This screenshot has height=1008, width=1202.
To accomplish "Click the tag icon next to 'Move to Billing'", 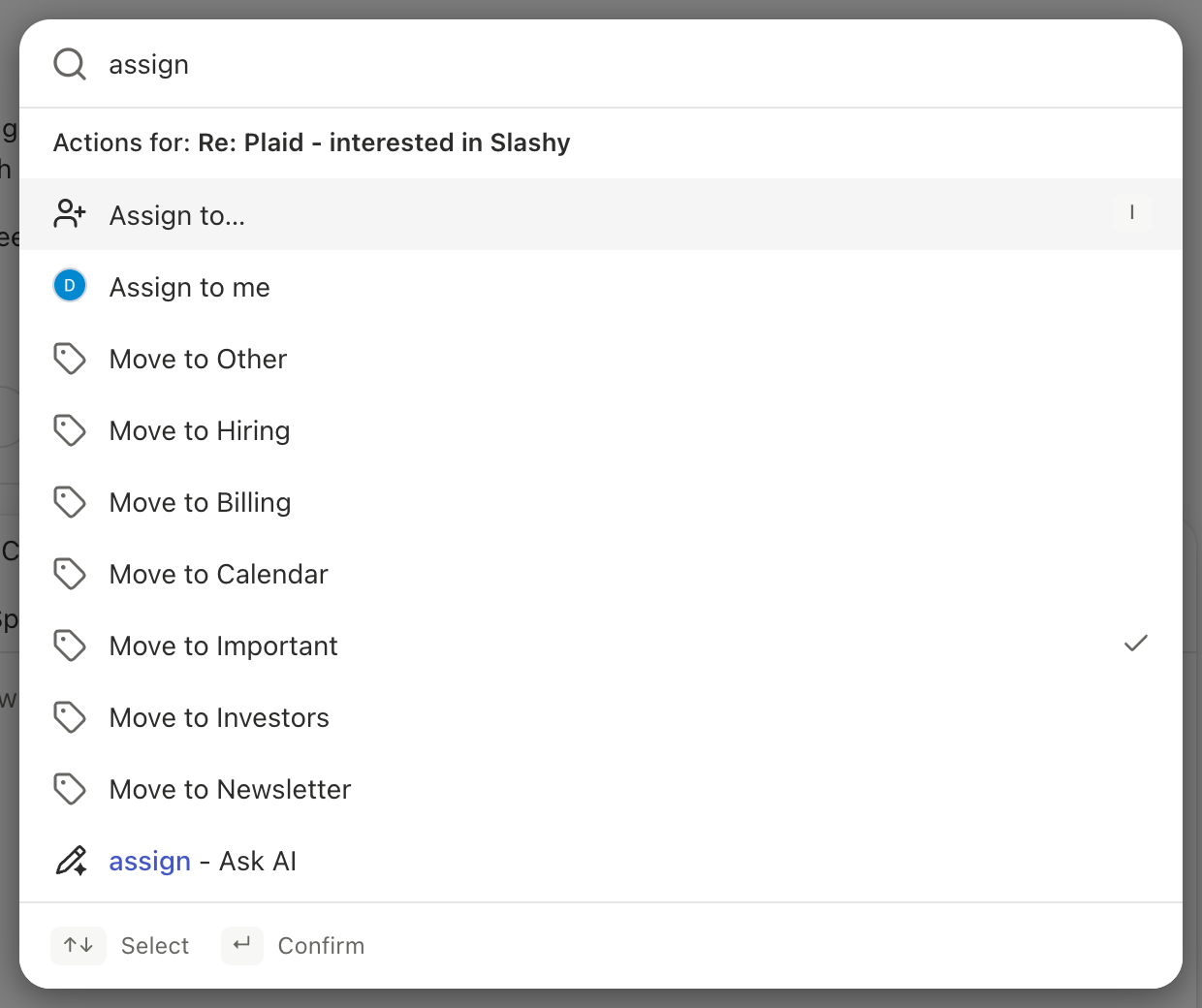I will [x=70, y=502].
